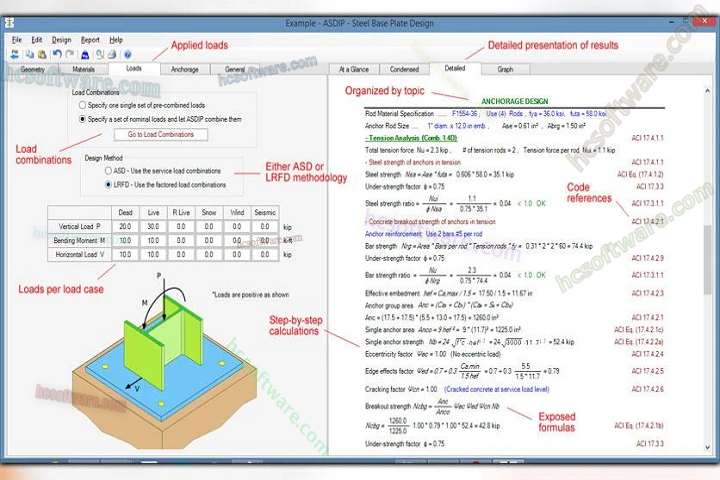Click the Paste toolbar icon
This screenshot has width=720, height=480.
tap(42, 55)
